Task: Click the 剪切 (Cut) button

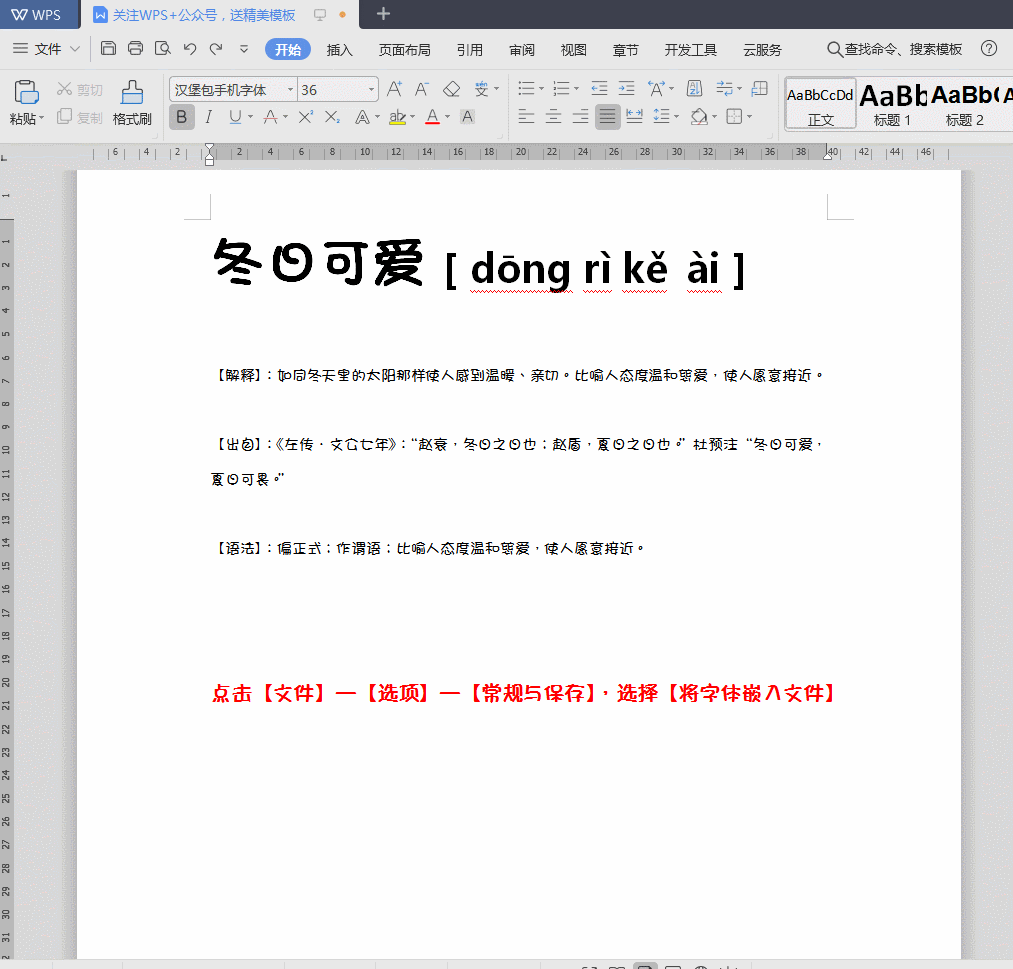Action: (80, 90)
